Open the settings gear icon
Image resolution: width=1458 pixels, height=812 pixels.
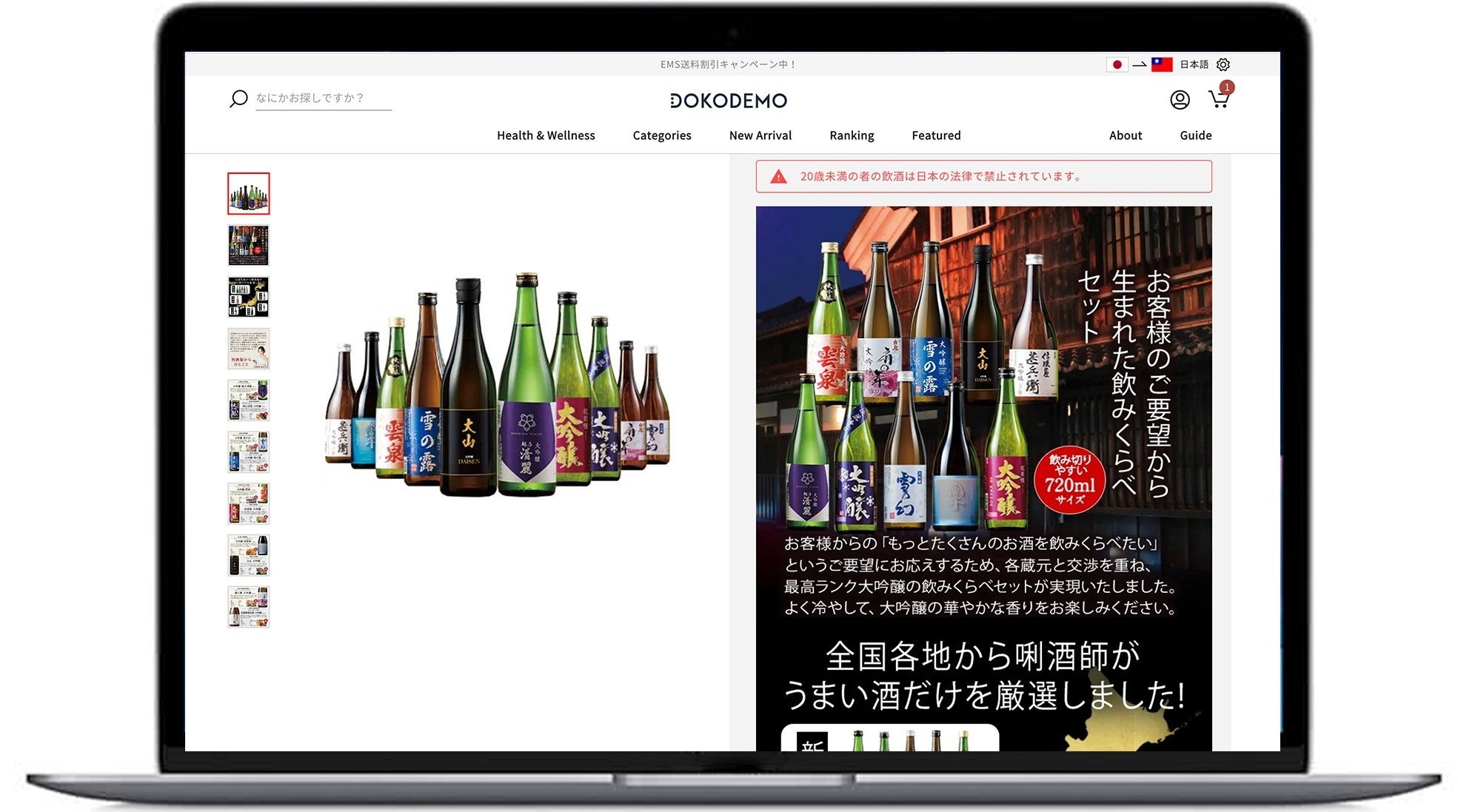1223,64
